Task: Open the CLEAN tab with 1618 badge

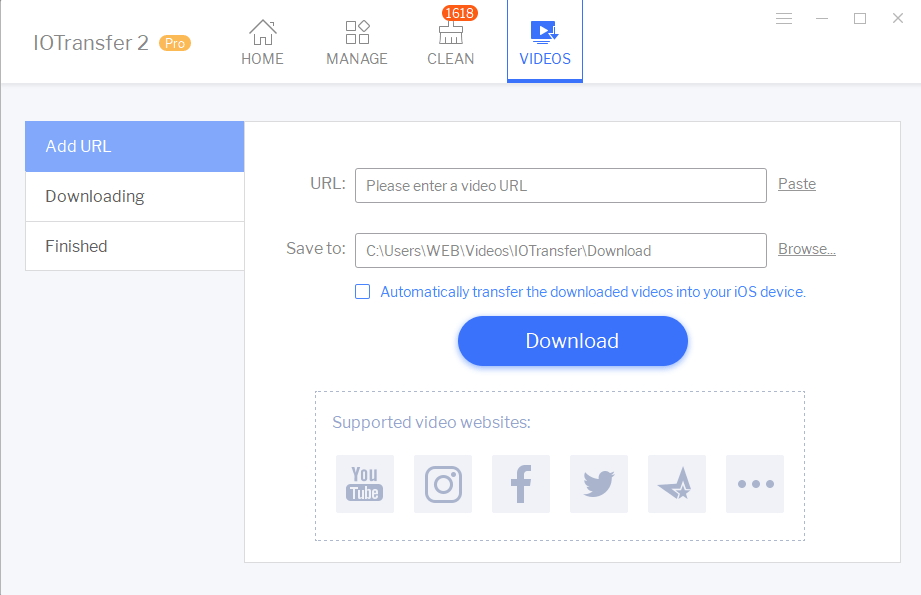Action: pyautogui.click(x=451, y=42)
